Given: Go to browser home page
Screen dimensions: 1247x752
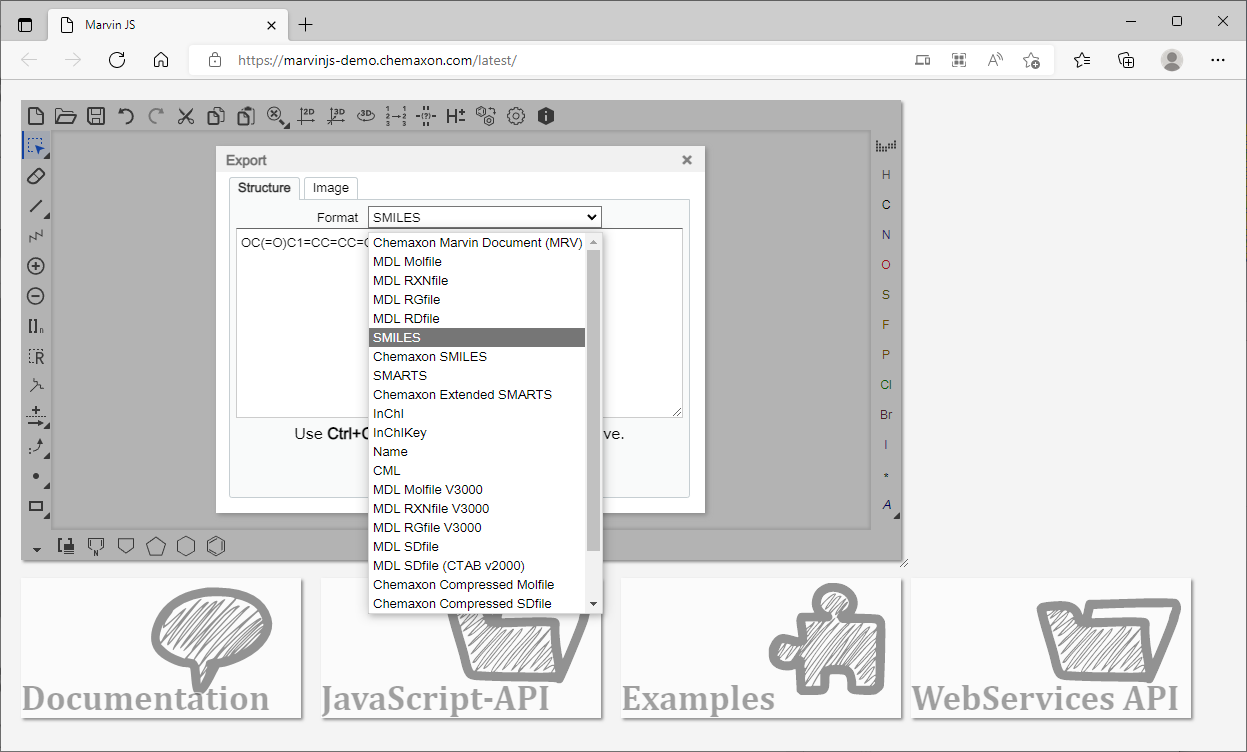Looking at the screenshot, I should click(x=161, y=60).
